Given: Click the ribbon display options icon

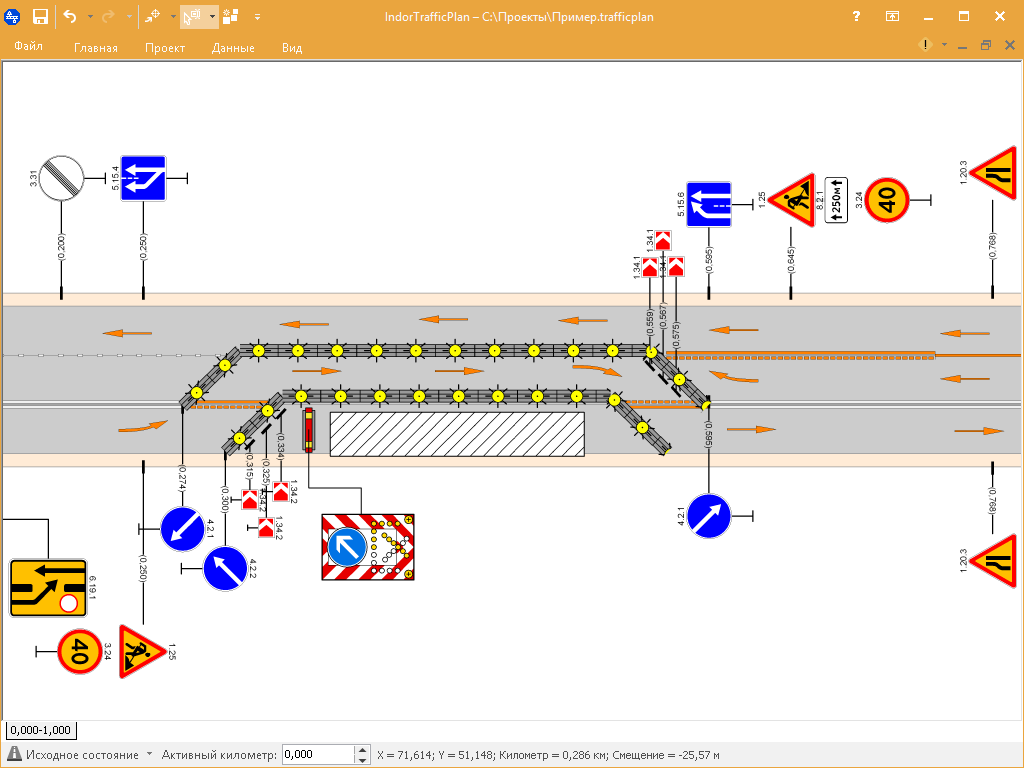Looking at the screenshot, I should click(x=891, y=16).
